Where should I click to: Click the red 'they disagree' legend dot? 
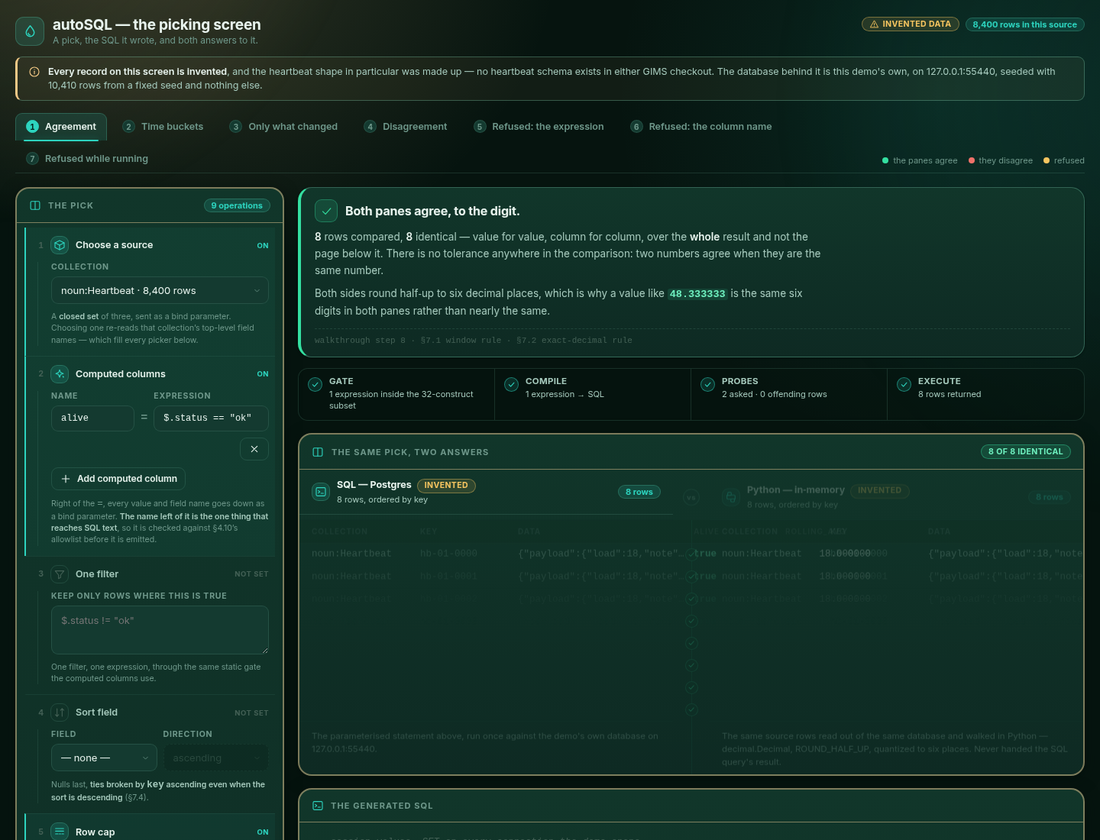(x=972, y=161)
